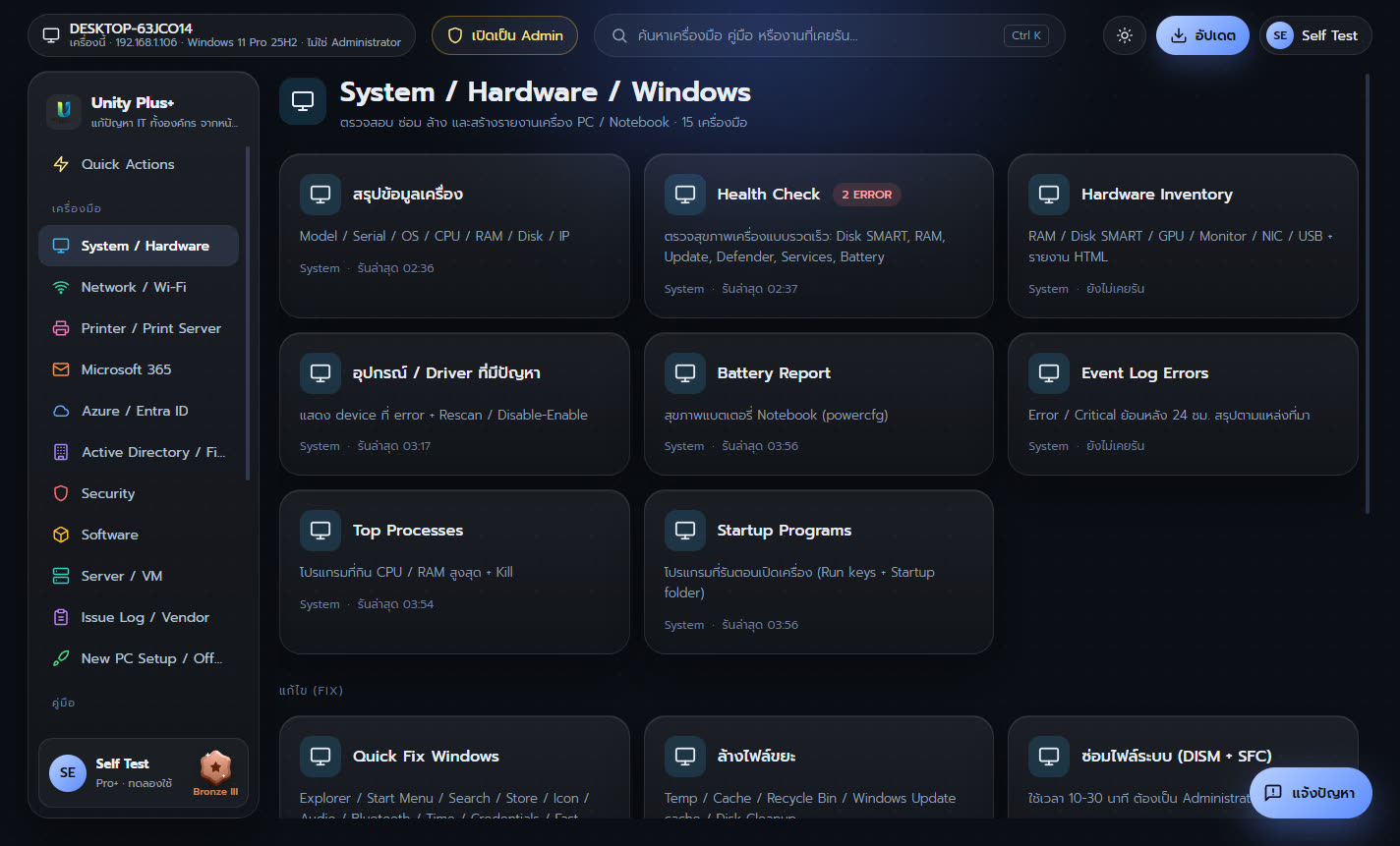Open the สรุปข้อมูลเครื่อง summary card
Image resolution: width=1400 pixels, height=846 pixels.
click(454, 236)
